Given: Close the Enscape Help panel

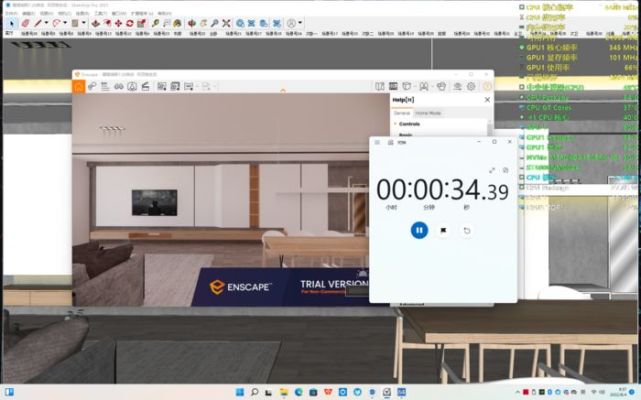Looking at the screenshot, I should [487, 100].
